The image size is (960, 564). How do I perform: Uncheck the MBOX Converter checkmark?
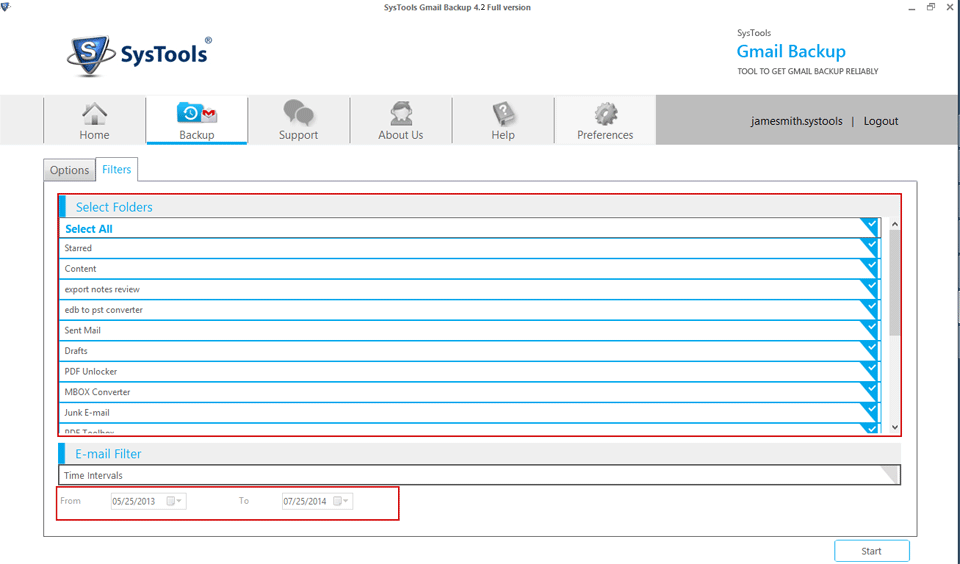869,391
